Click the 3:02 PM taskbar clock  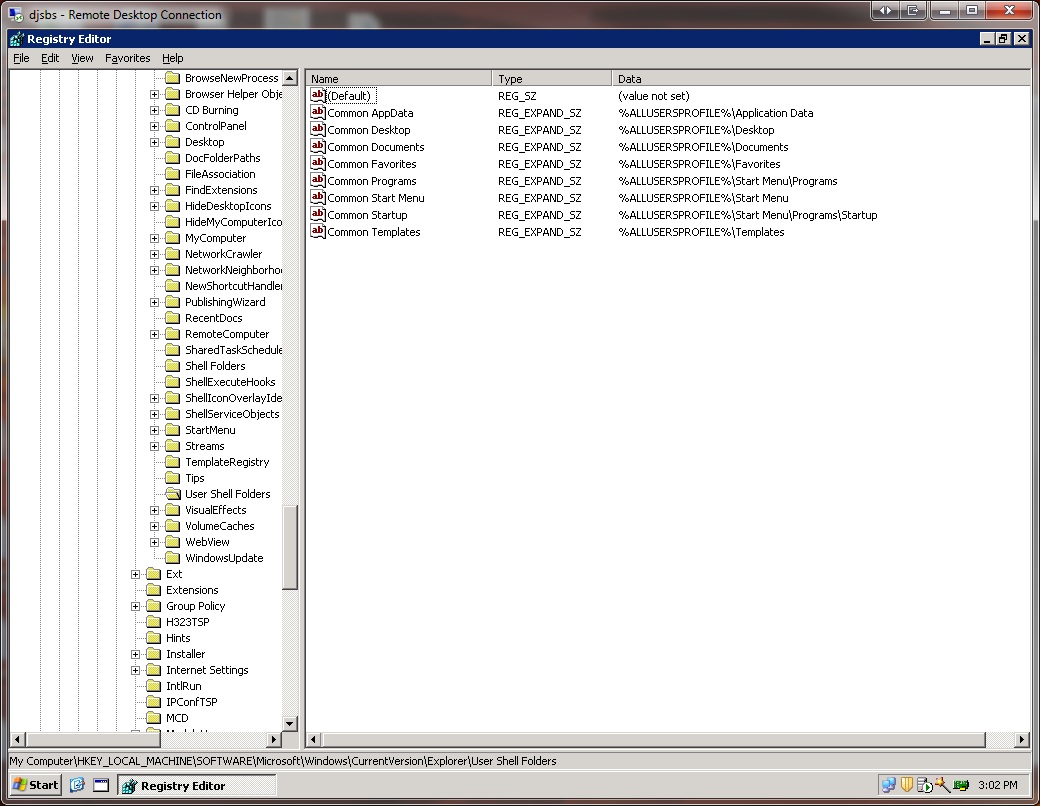997,785
